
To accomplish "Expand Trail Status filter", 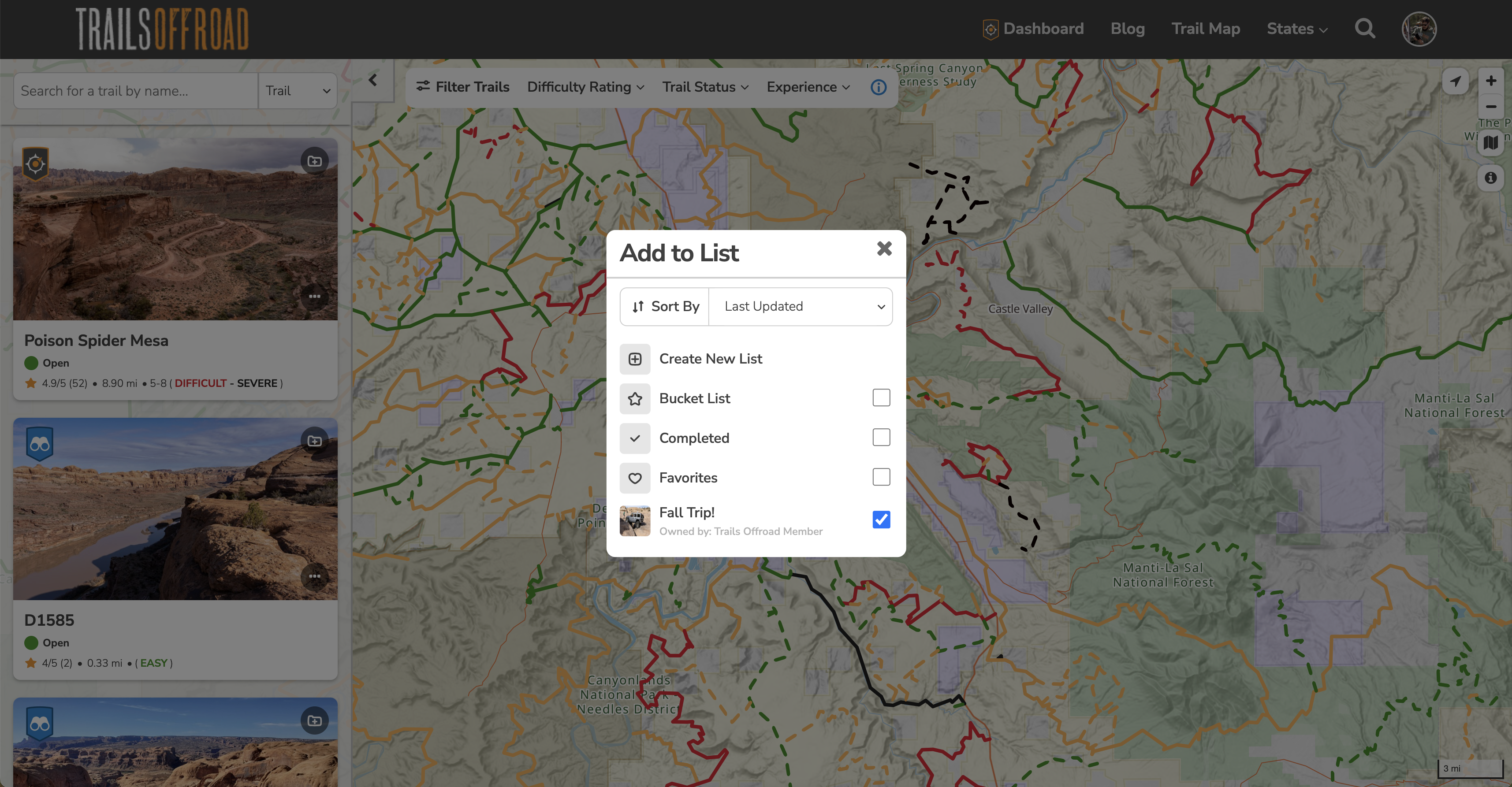I will tap(705, 87).
